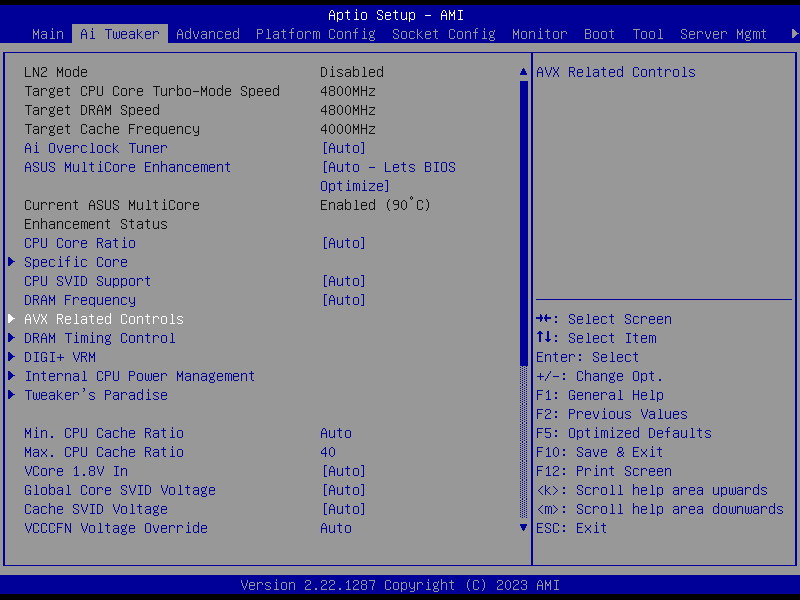This screenshot has height=600, width=800.
Task: Click ESC: Exit help line
Action: point(571,528)
